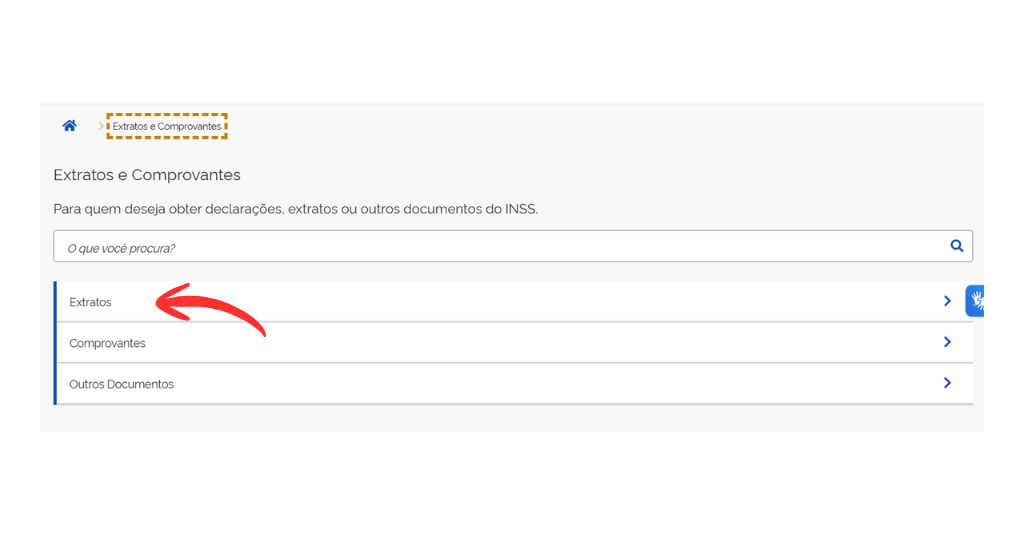The height and width of the screenshot is (536, 1024).
Task: Click the blue vertical bar beside Extratos
Action: click(x=55, y=302)
